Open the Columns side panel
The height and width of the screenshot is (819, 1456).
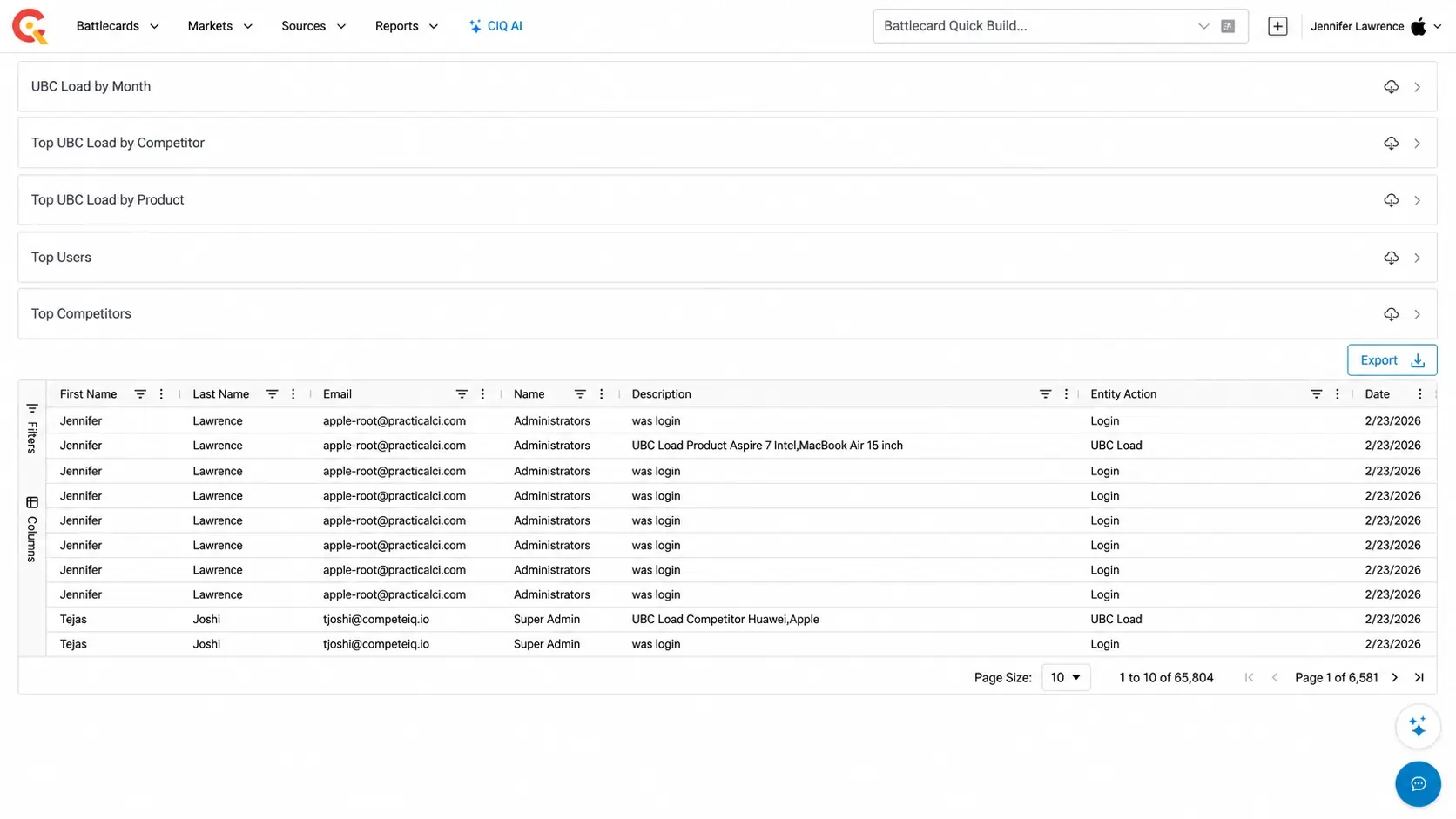32,529
